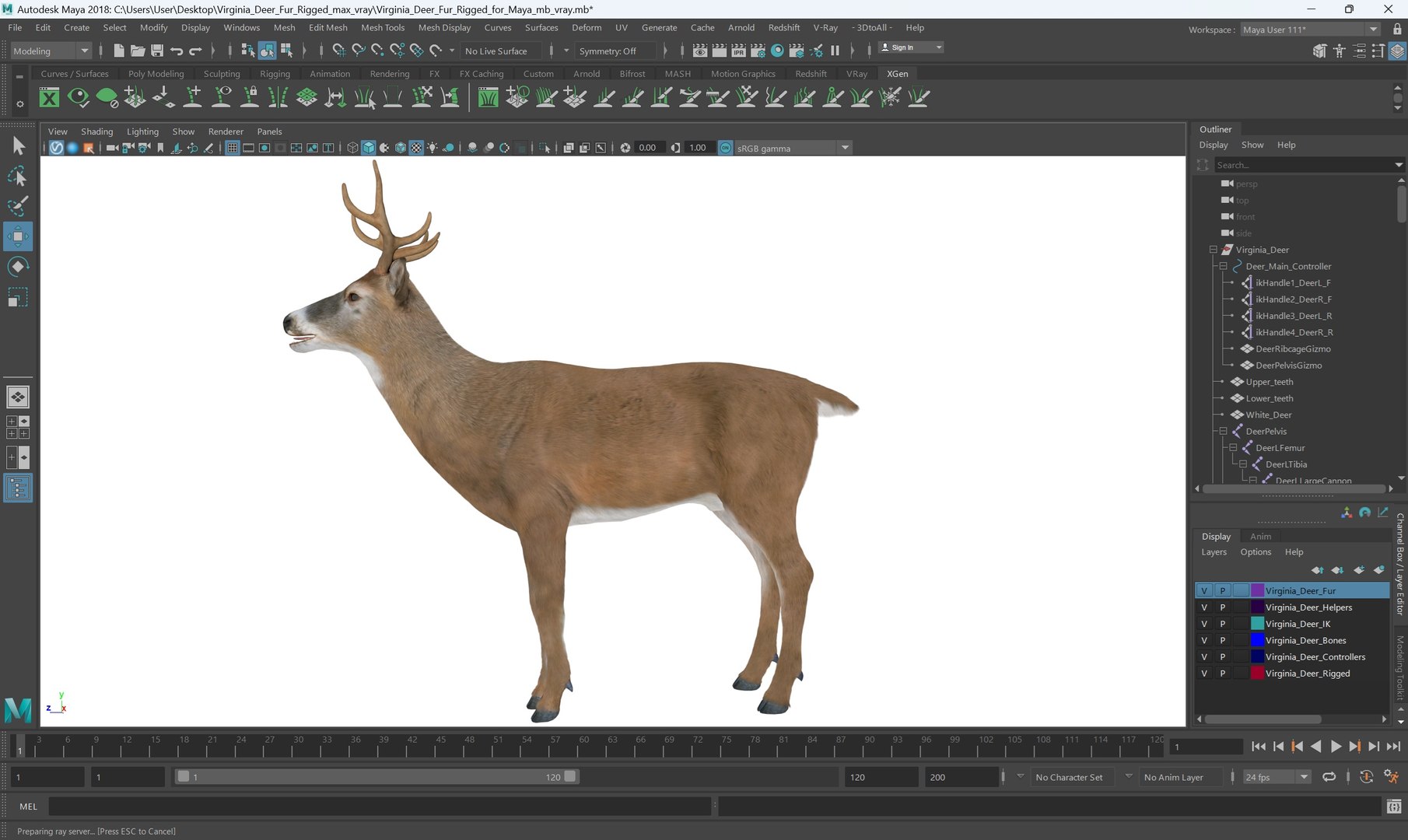Viewport: 1408px width, 840px height.
Task: Toggle the Outliner layout icon
Action: coord(18,488)
